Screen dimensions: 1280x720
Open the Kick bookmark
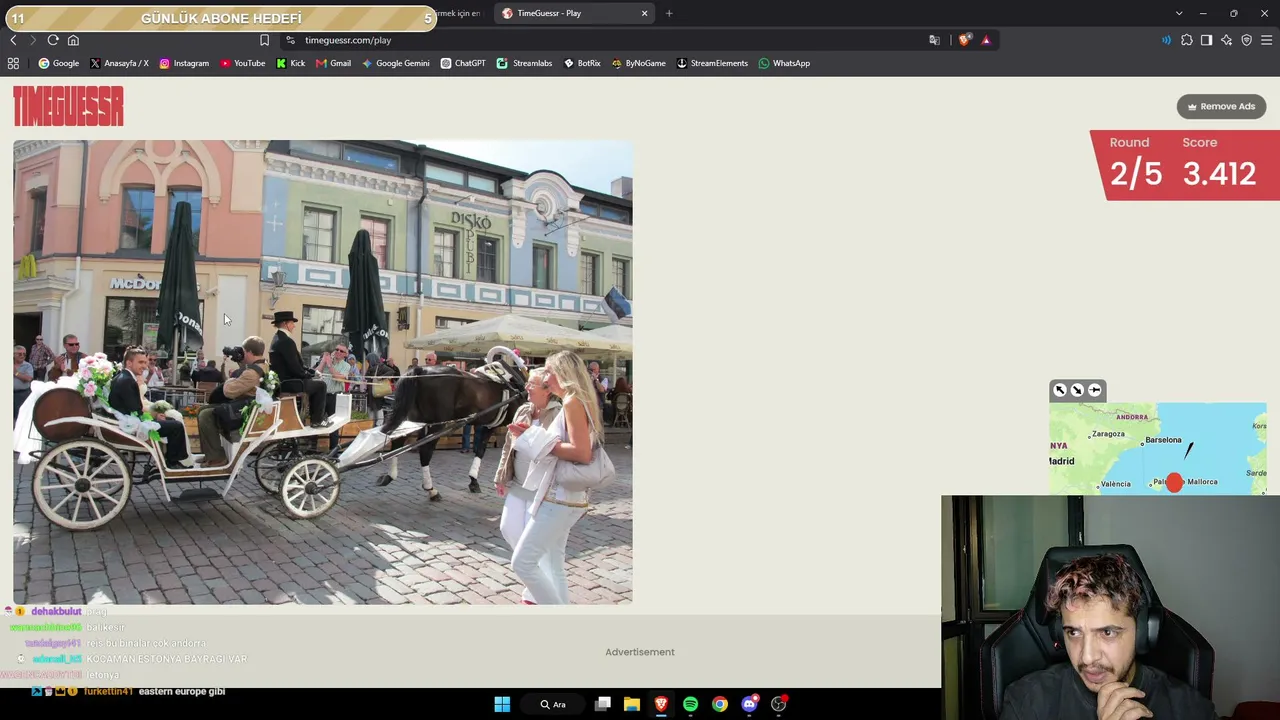tap(291, 63)
